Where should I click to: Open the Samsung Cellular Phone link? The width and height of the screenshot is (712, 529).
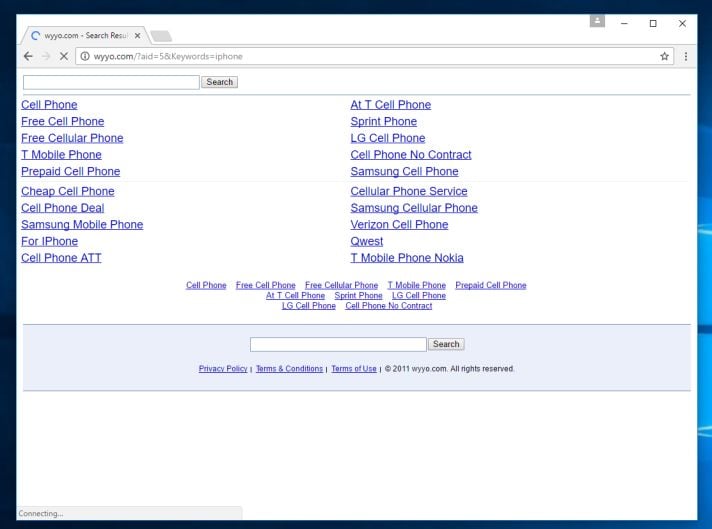414,208
